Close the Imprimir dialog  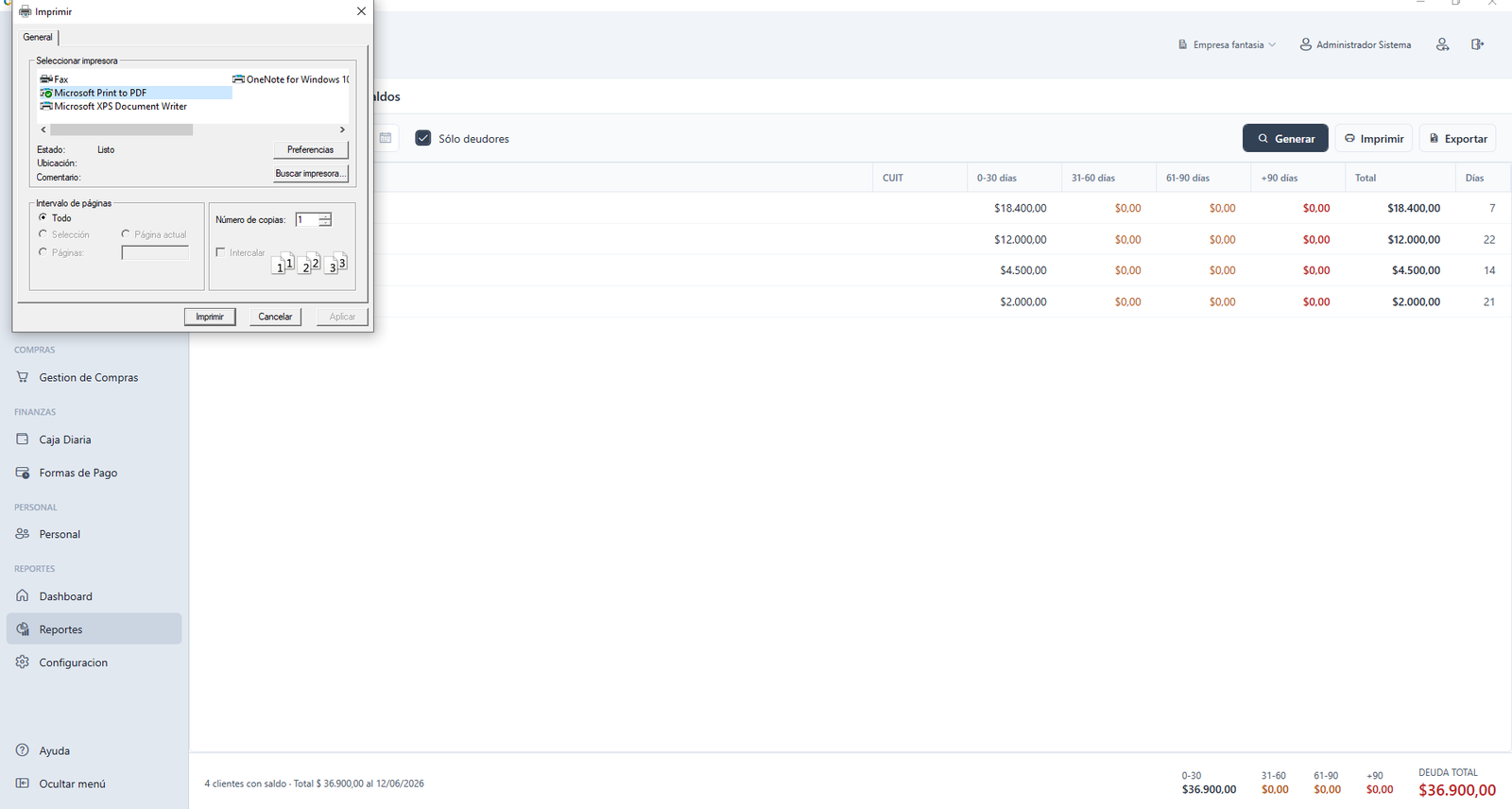(361, 11)
